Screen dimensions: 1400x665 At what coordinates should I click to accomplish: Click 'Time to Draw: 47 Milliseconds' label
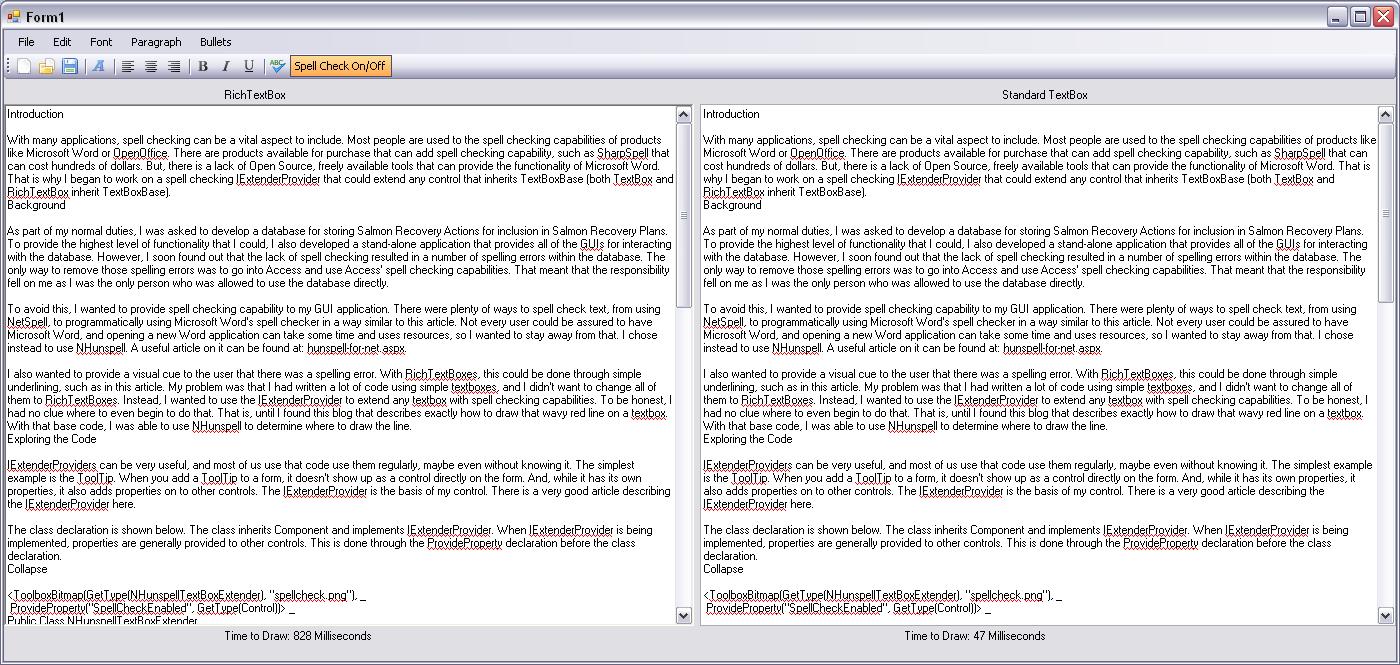click(x=975, y=636)
